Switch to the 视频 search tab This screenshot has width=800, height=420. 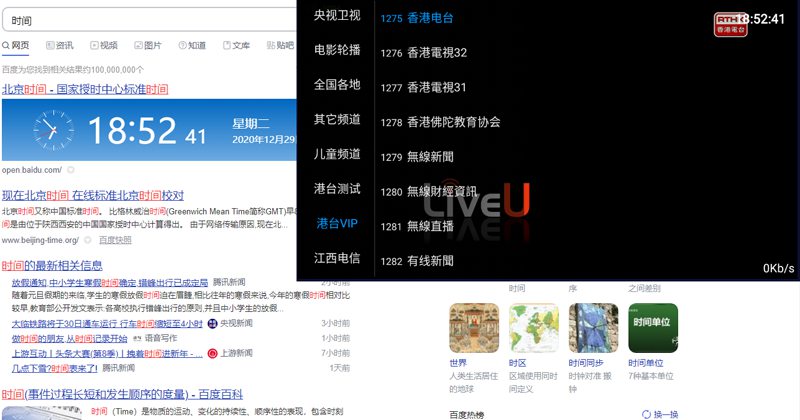103,45
